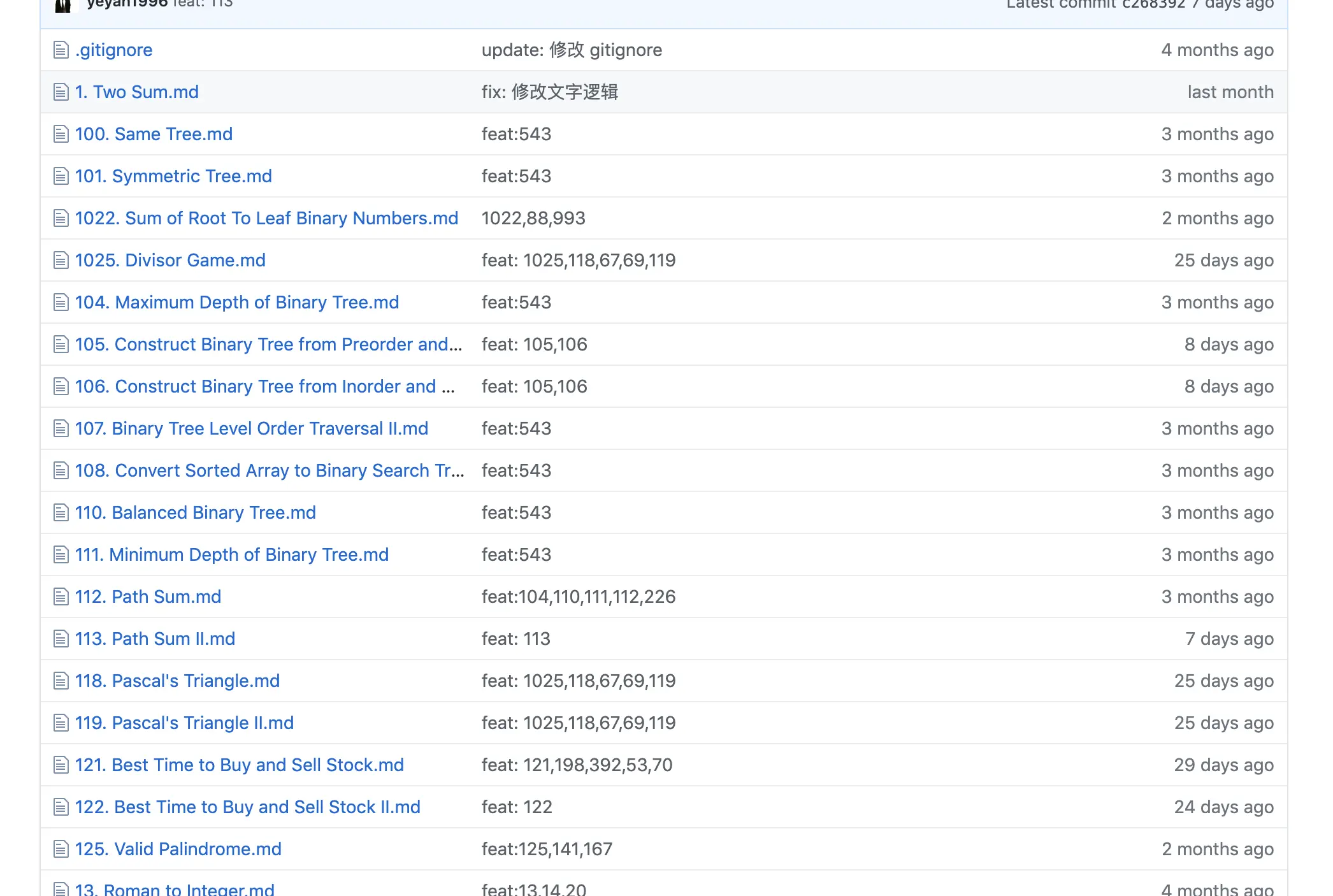
Task: Open 1022. Sum of Root To Leaf file
Action: pos(266,218)
